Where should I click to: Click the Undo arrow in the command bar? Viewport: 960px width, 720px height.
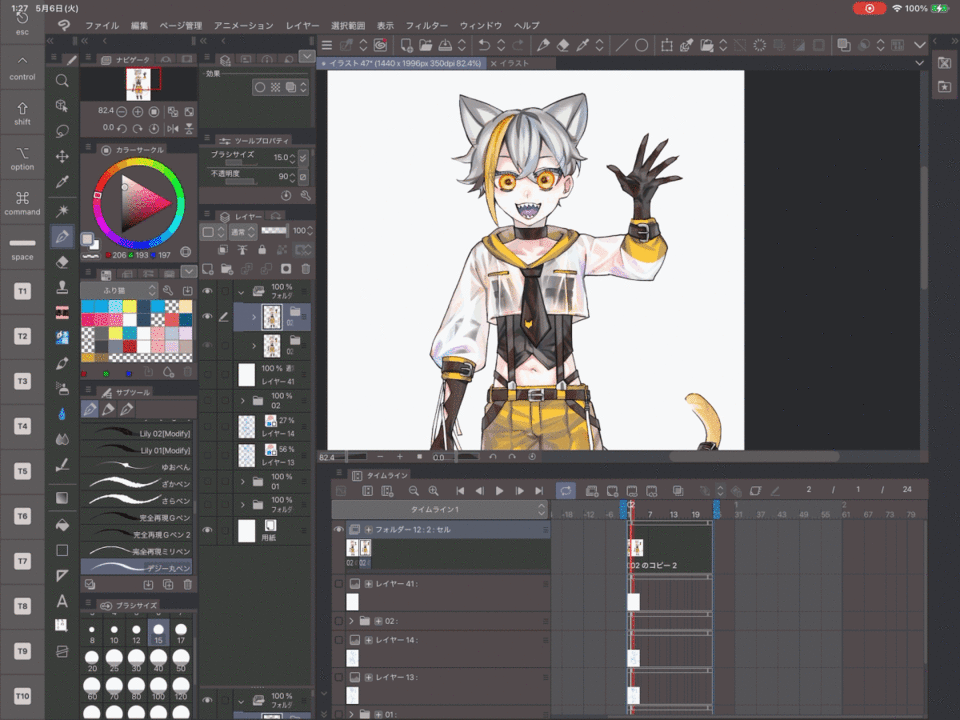click(484, 45)
